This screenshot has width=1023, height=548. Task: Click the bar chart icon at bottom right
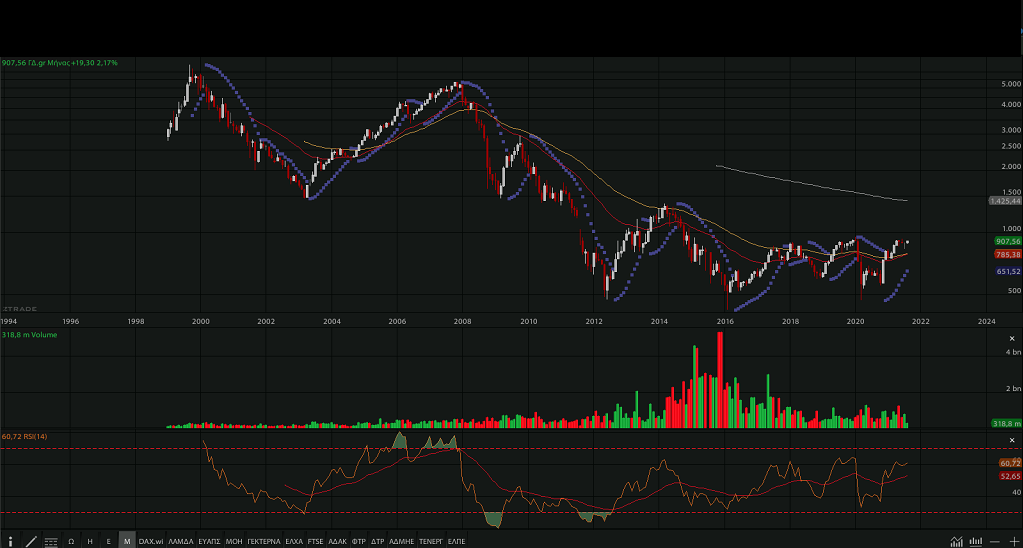pyautogui.click(x=975, y=541)
